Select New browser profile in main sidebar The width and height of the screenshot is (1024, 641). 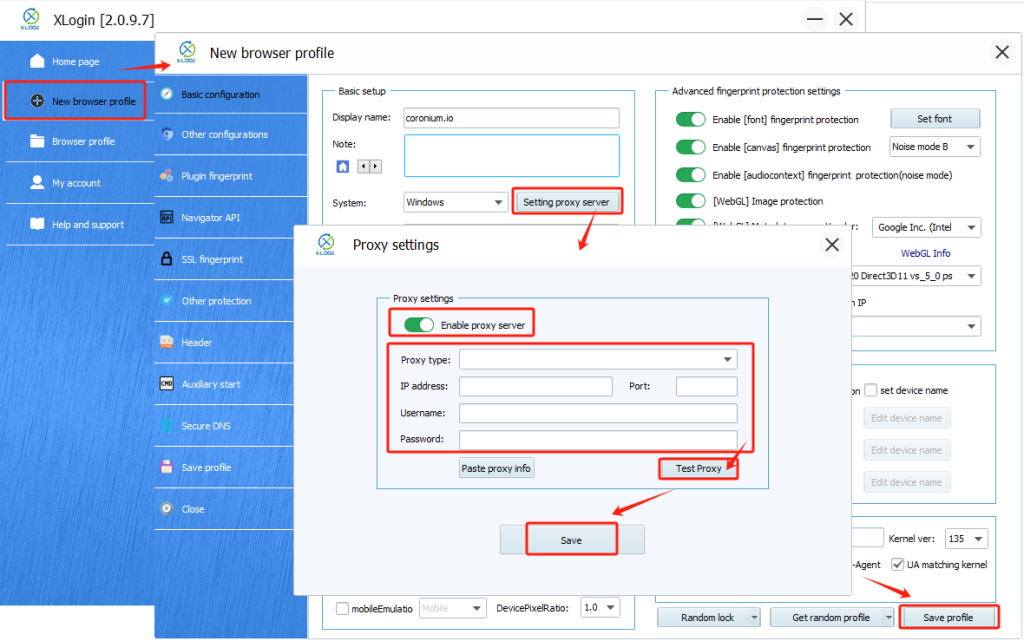coord(75,101)
